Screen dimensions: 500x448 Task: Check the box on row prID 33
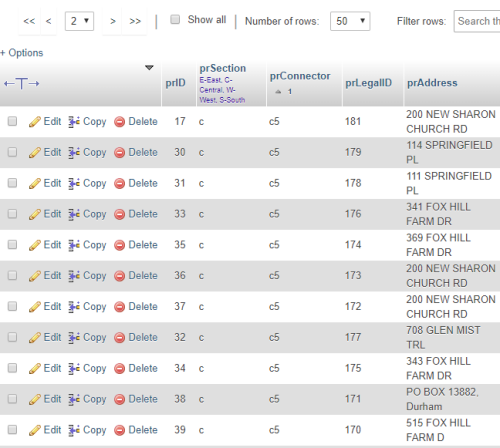point(12,214)
